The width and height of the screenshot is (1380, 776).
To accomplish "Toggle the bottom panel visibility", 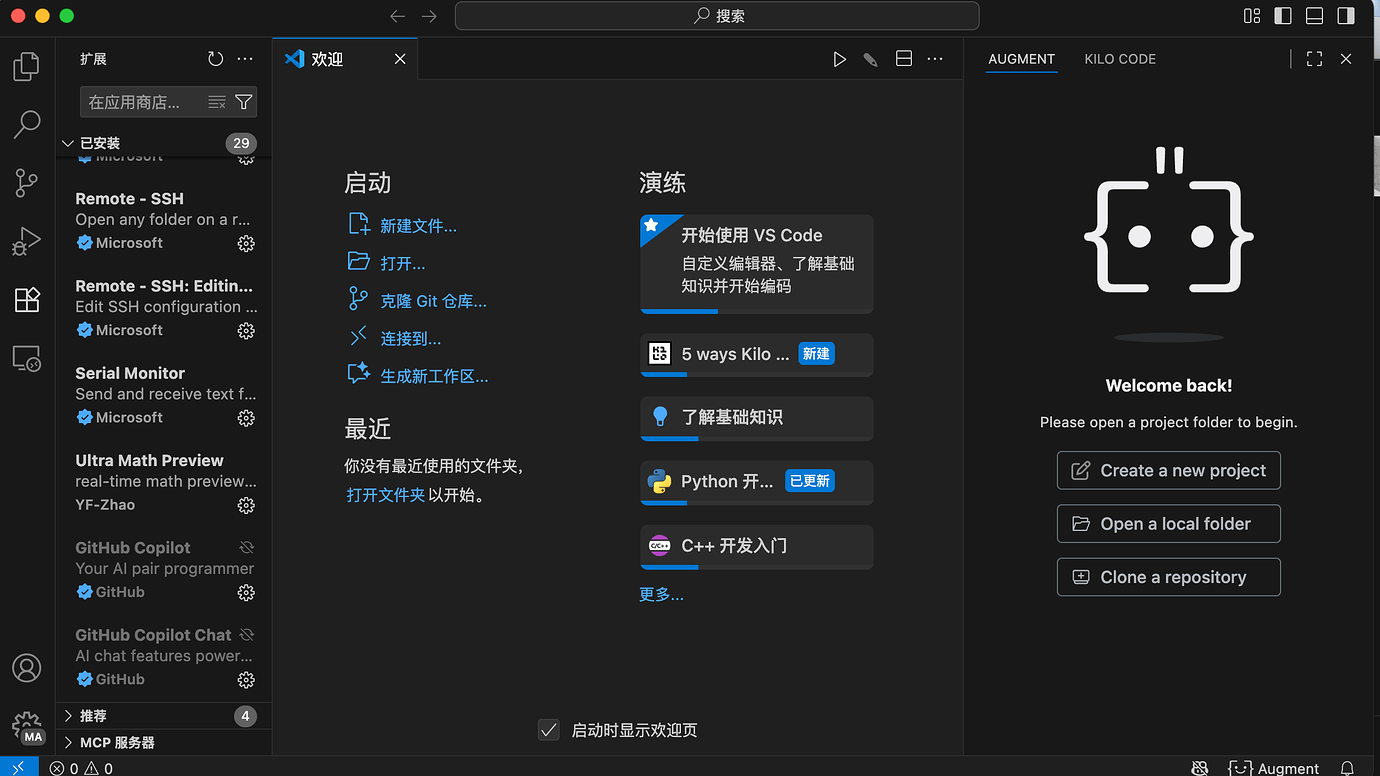I will coord(1315,16).
